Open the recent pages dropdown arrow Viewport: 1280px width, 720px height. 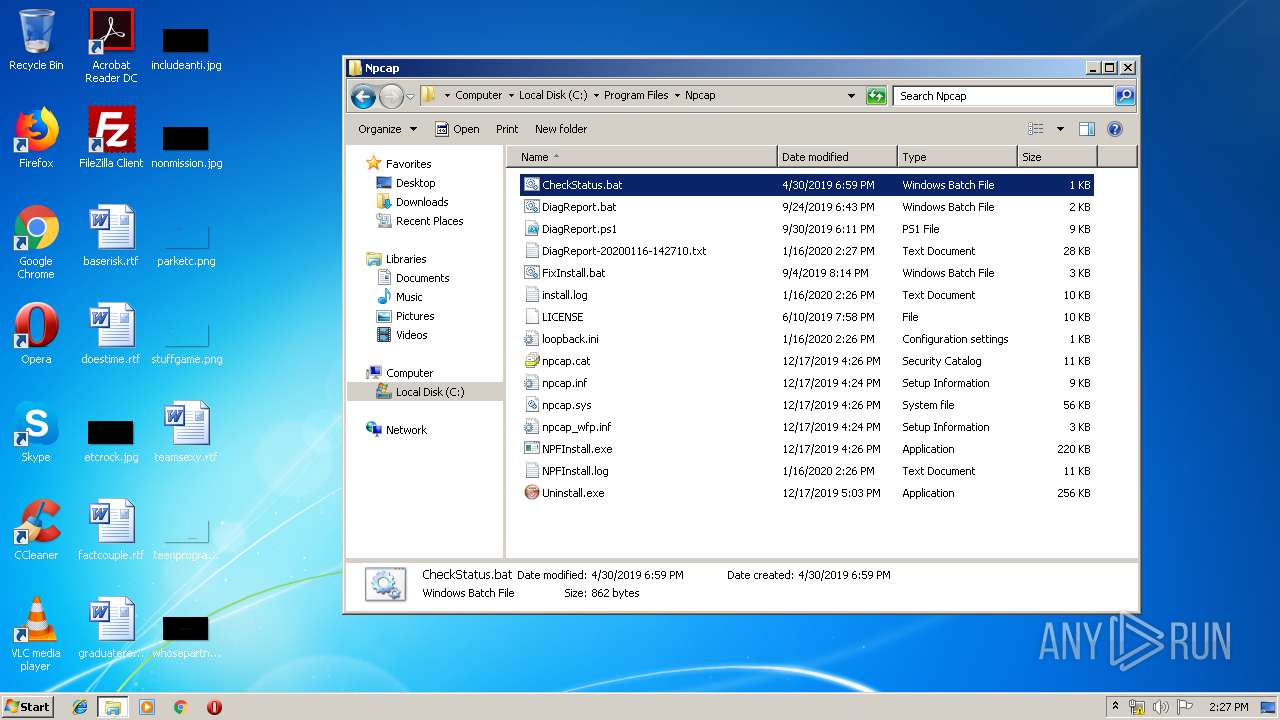(x=410, y=97)
